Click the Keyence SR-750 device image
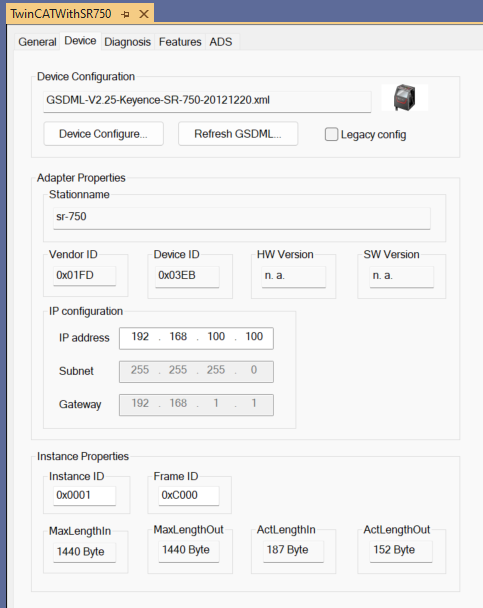The image size is (483, 608). [x=404, y=97]
